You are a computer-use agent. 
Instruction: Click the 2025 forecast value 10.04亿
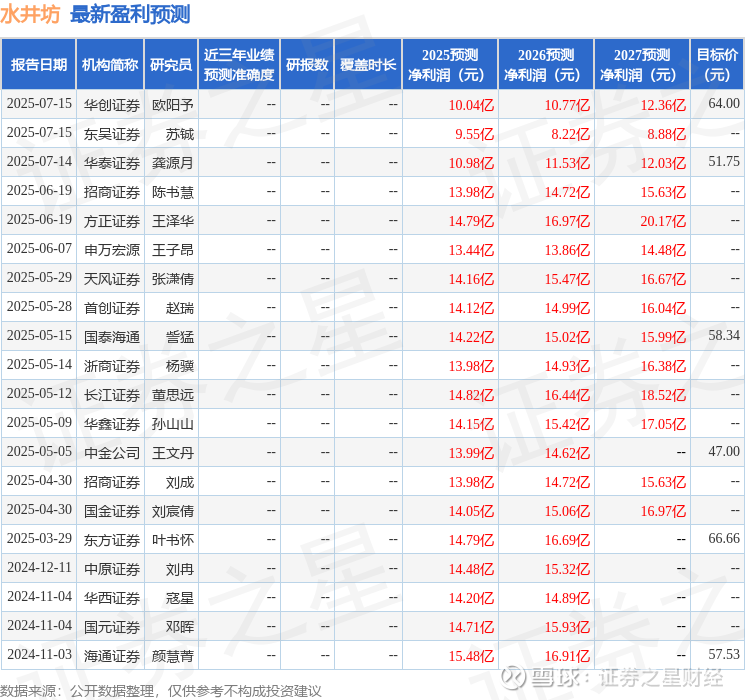[471, 105]
